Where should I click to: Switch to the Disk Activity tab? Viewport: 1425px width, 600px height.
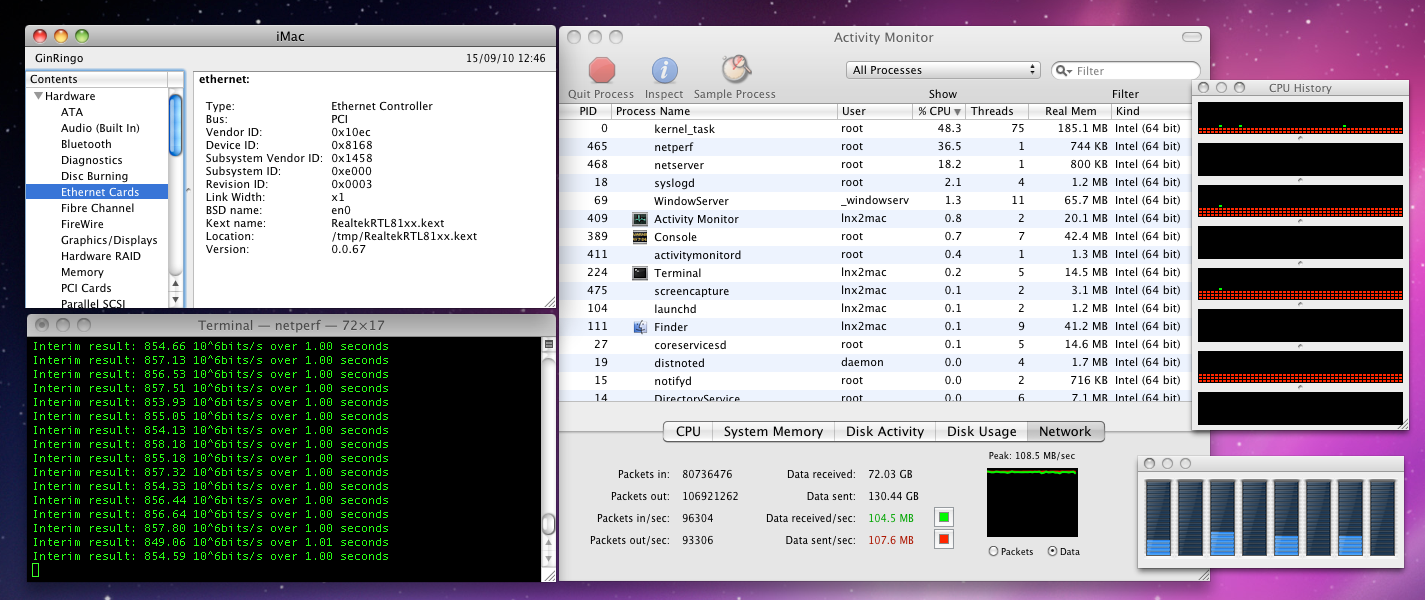pyautogui.click(x=884, y=431)
